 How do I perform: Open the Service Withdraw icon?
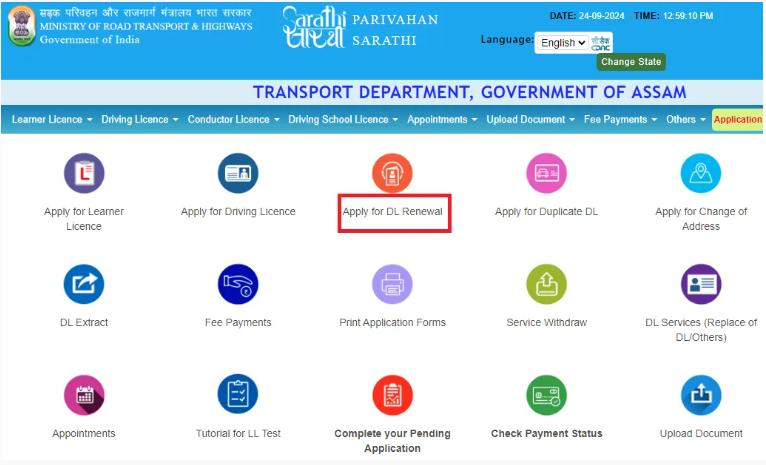click(x=546, y=285)
